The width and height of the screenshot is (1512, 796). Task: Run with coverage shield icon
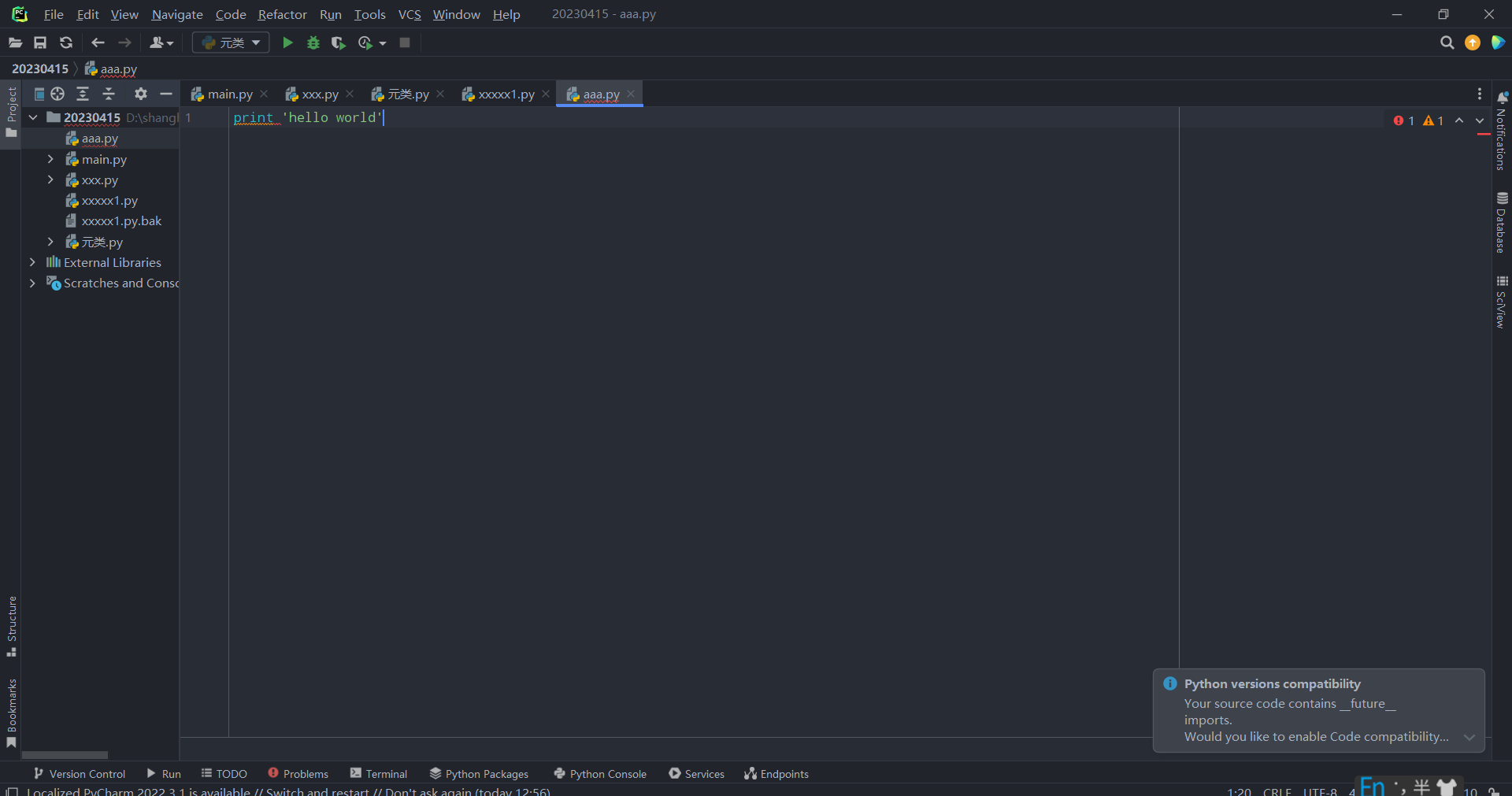tap(339, 43)
